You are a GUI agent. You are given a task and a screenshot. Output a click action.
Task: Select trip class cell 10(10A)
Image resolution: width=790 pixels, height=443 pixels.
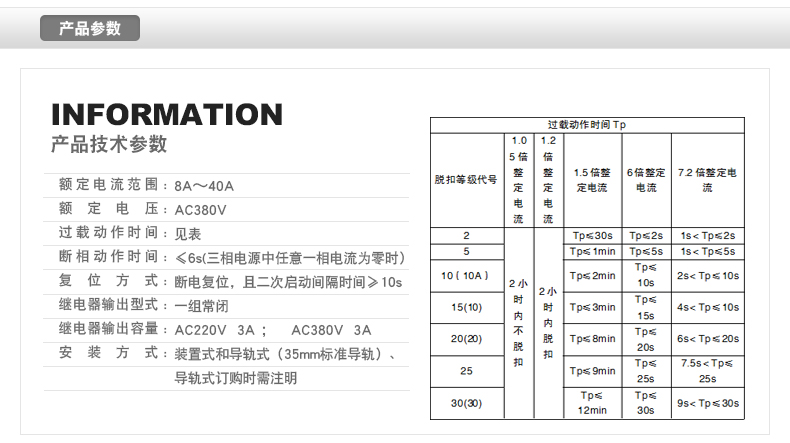467,276
